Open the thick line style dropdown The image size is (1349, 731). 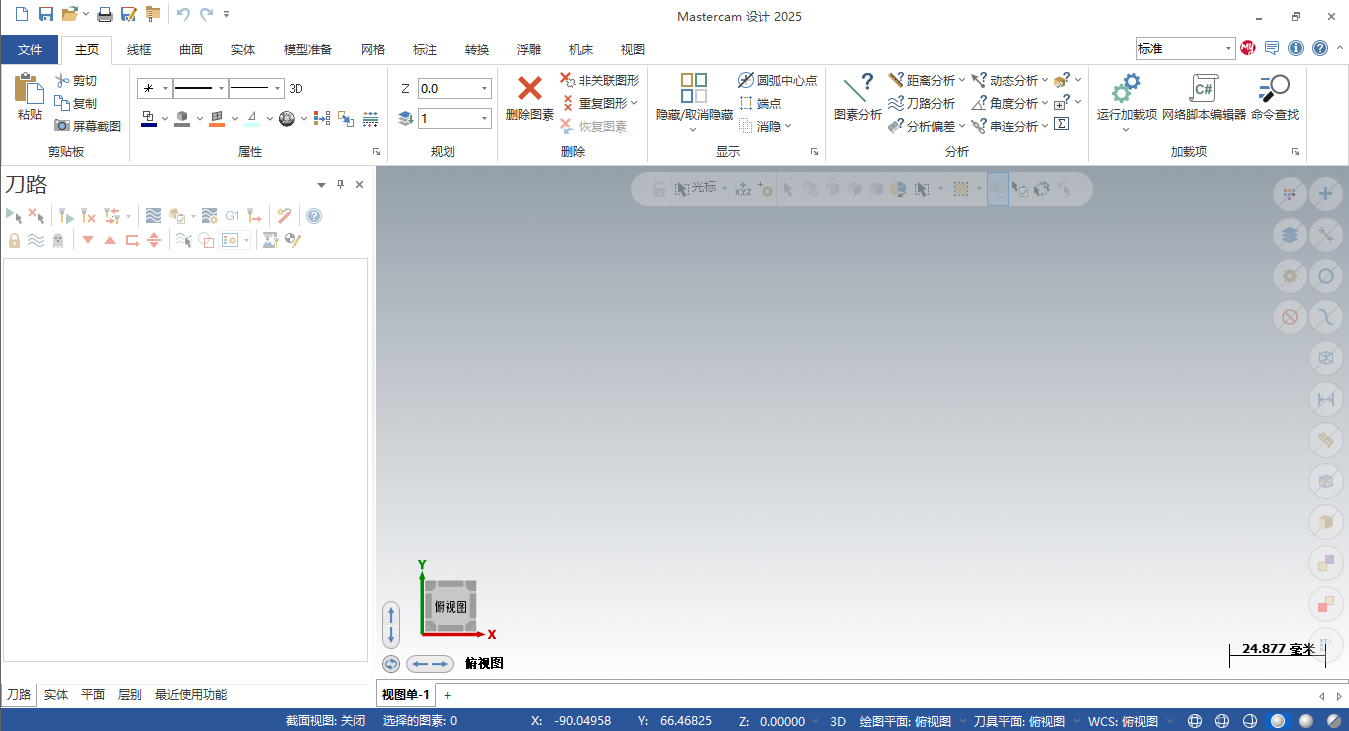(x=221, y=89)
